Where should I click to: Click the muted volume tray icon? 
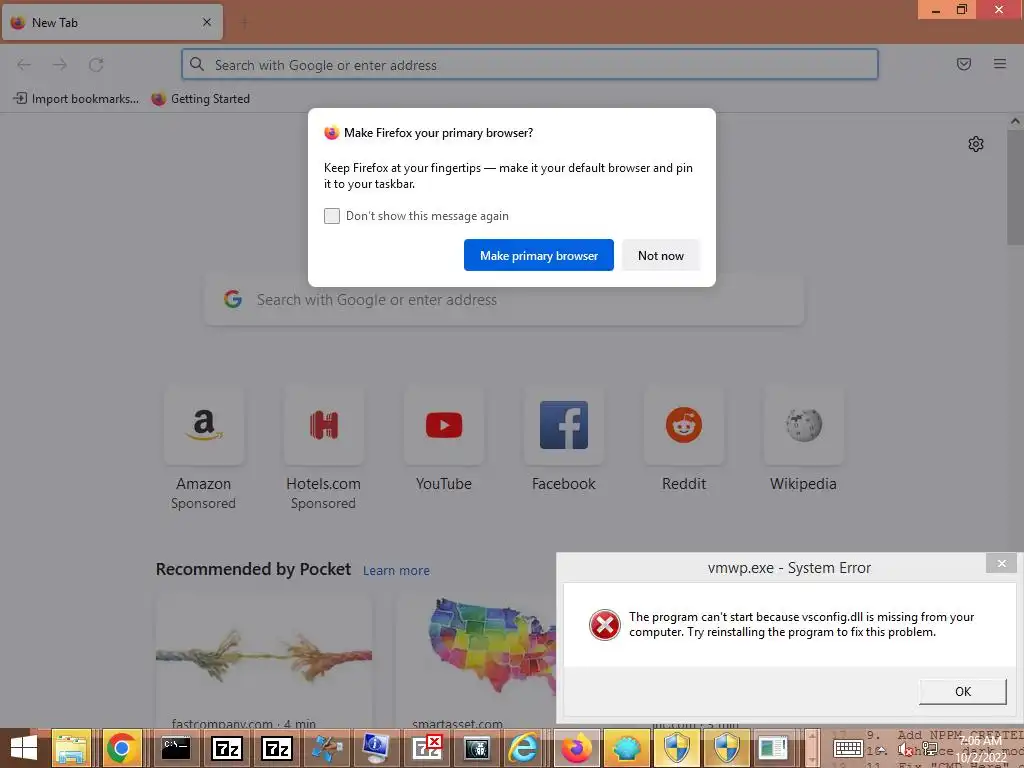(904, 750)
